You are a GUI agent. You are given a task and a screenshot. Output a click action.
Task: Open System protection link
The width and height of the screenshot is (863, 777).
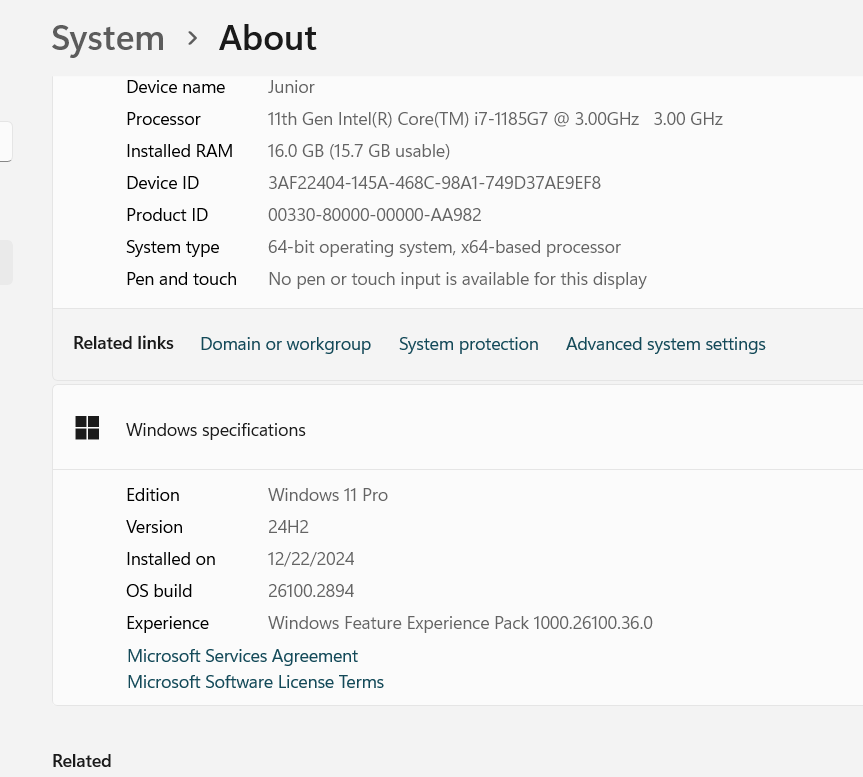[x=468, y=344]
